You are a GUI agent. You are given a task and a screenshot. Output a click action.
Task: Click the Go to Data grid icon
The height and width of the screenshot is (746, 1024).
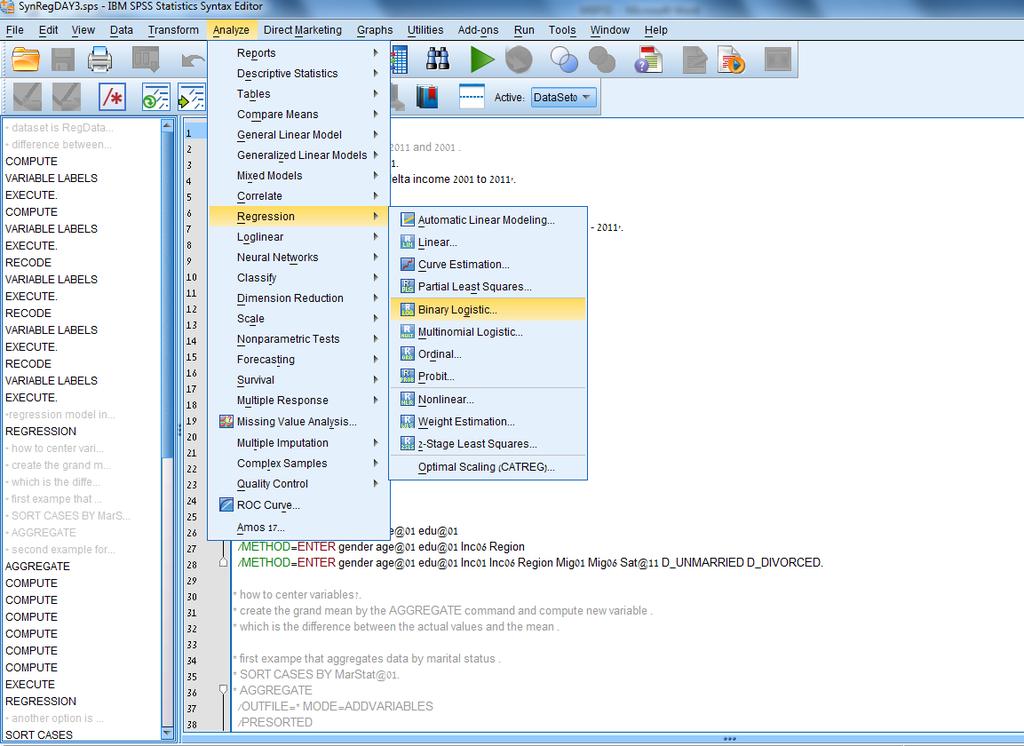[399, 59]
